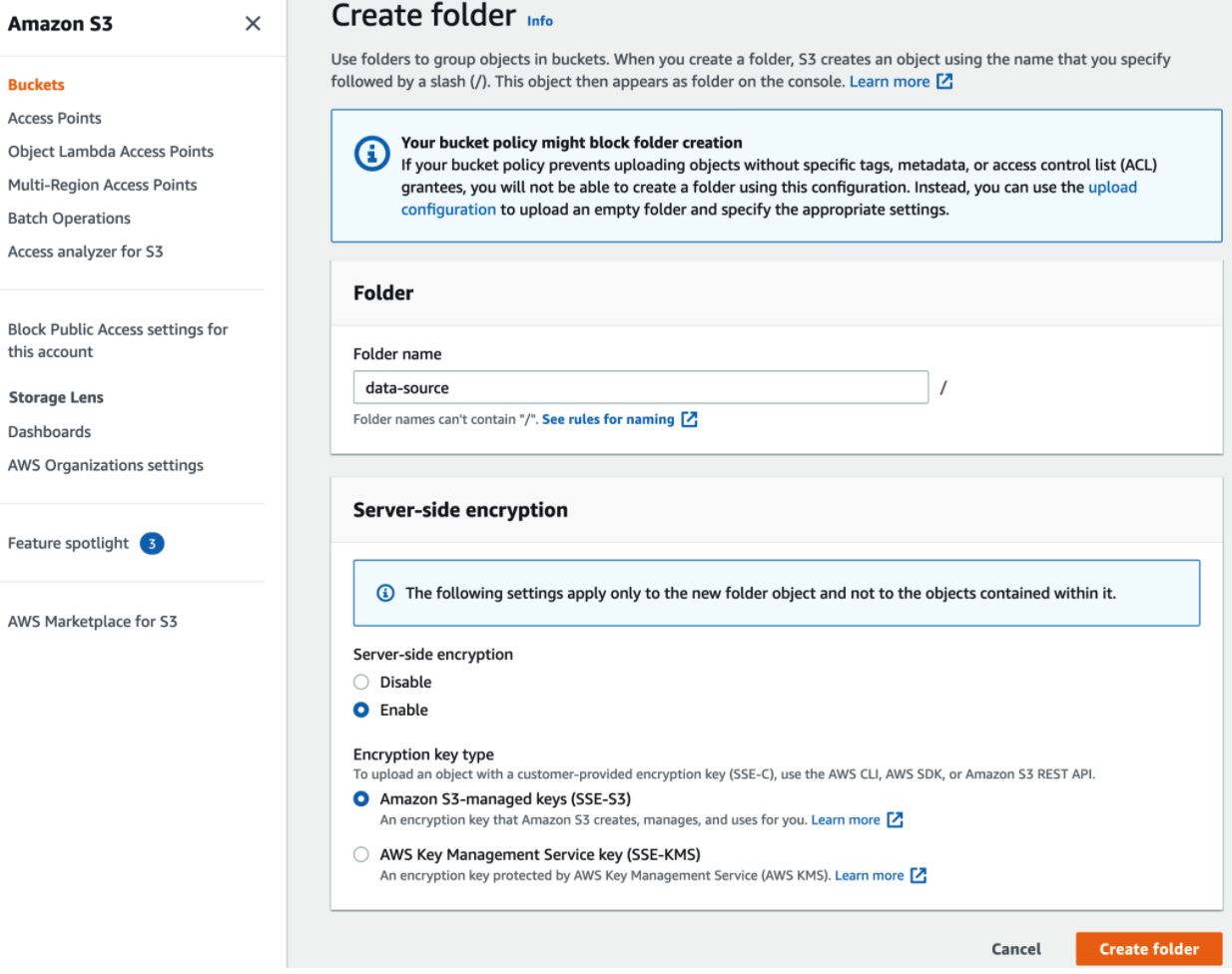
Task: Click the Encryption key type label
Action: 423,754
